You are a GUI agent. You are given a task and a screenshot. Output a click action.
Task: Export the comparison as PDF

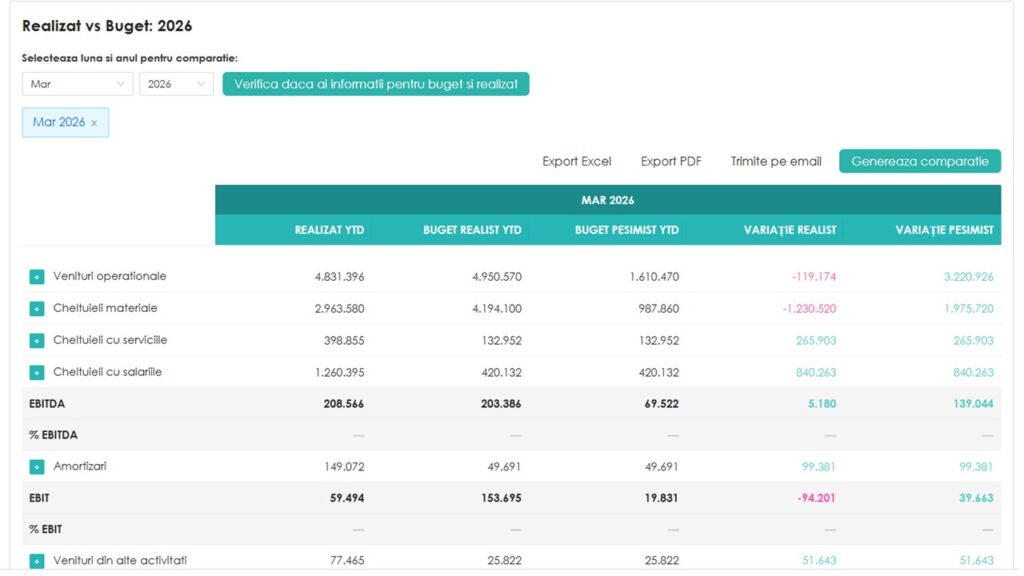pos(671,161)
